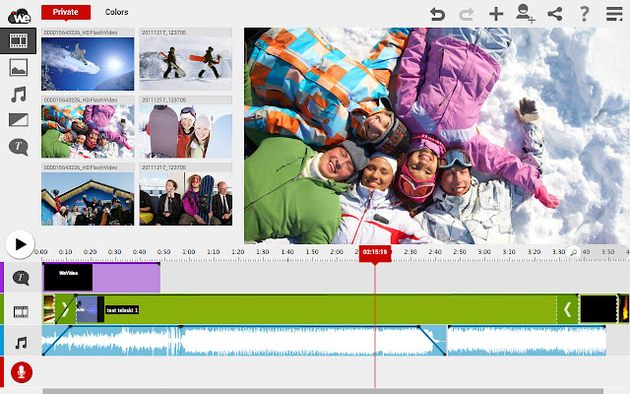Select the WeVideo title clip on text track

pyautogui.click(x=68, y=277)
